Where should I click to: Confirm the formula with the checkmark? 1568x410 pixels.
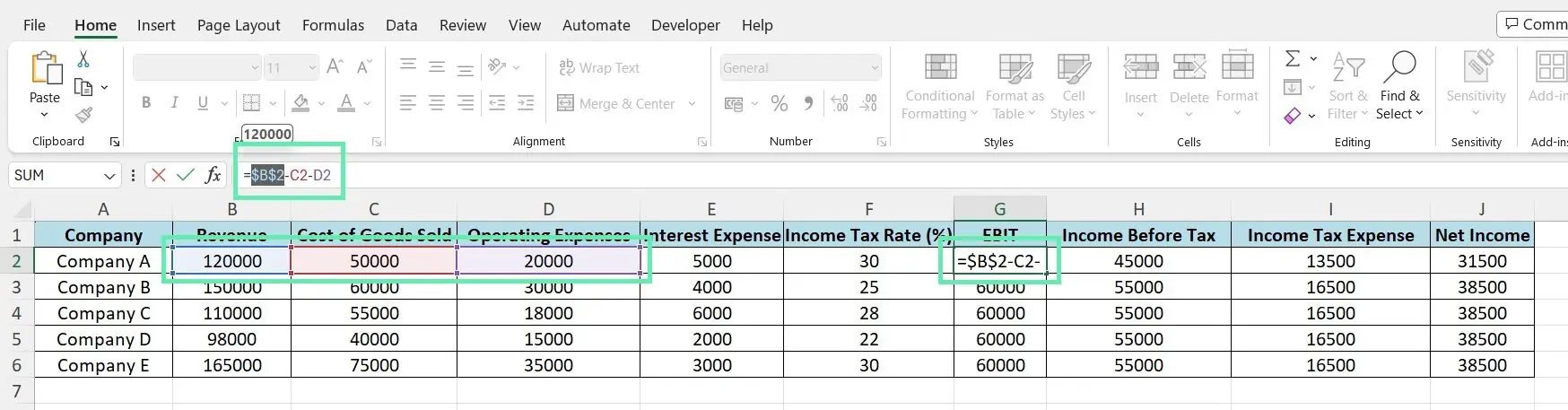pyautogui.click(x=186, y=175)
